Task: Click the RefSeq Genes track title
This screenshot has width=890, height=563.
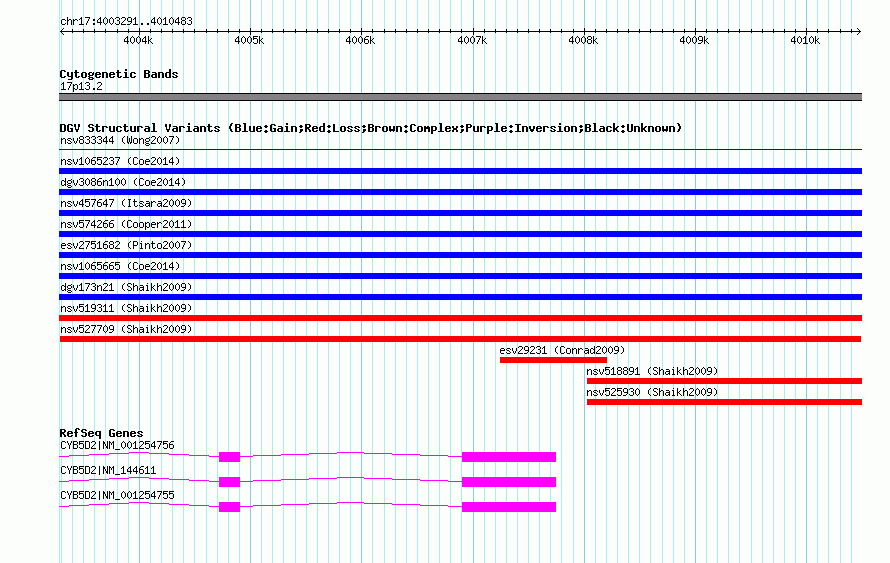Action: tap(101, 433)
